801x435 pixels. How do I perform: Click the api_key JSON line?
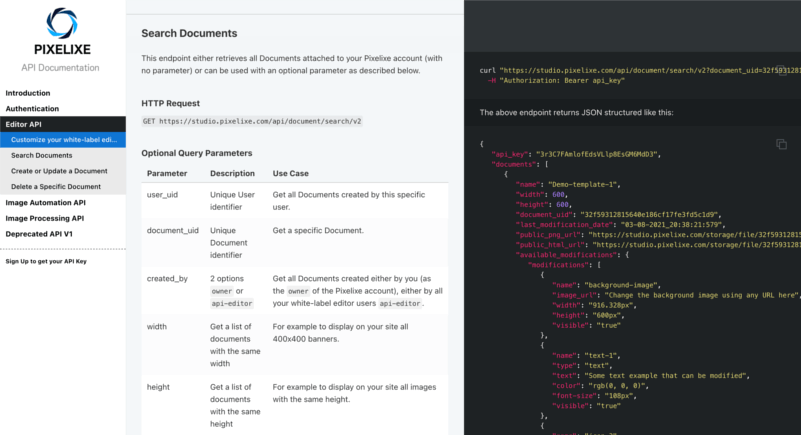(x=576, y=154)
